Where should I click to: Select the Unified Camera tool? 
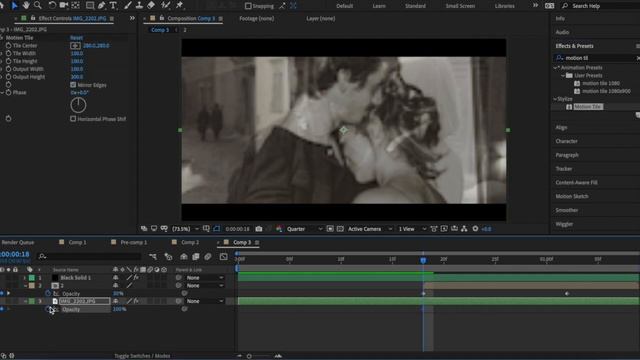point(64,5)
